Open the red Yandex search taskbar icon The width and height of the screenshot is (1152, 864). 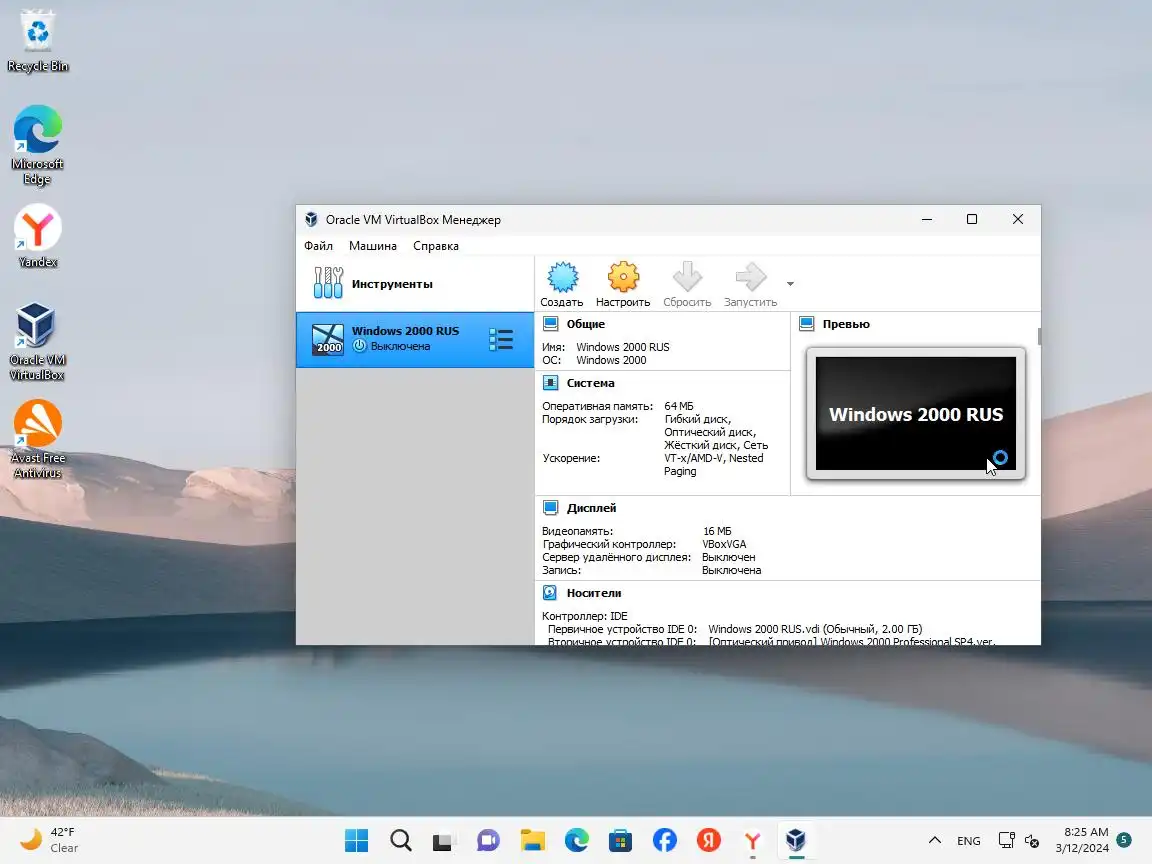(708, 840)
